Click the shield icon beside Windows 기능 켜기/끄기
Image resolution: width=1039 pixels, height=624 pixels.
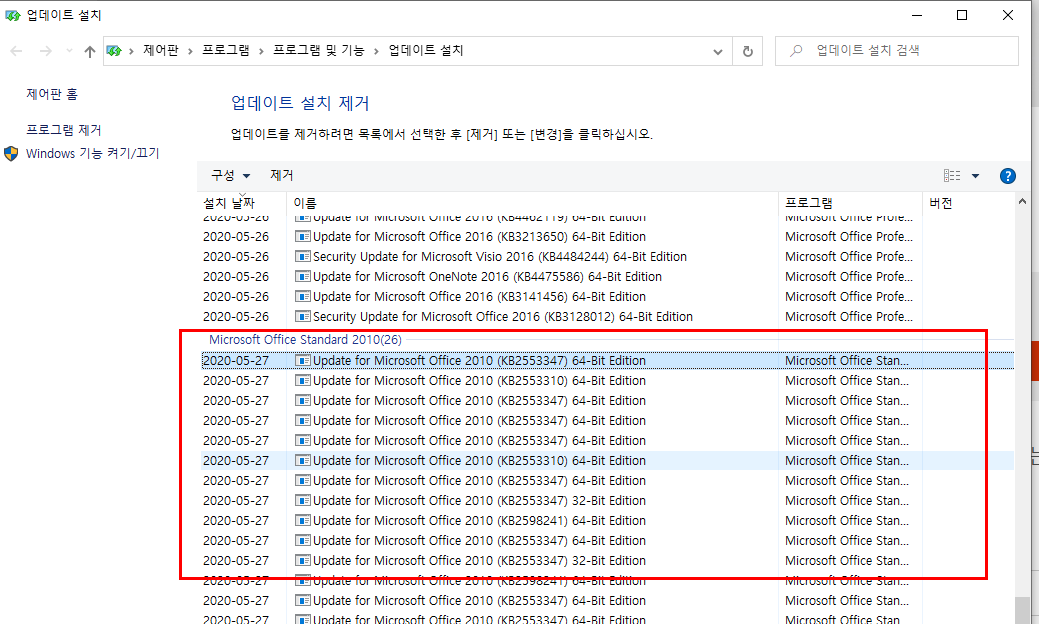tap(11, 154)
